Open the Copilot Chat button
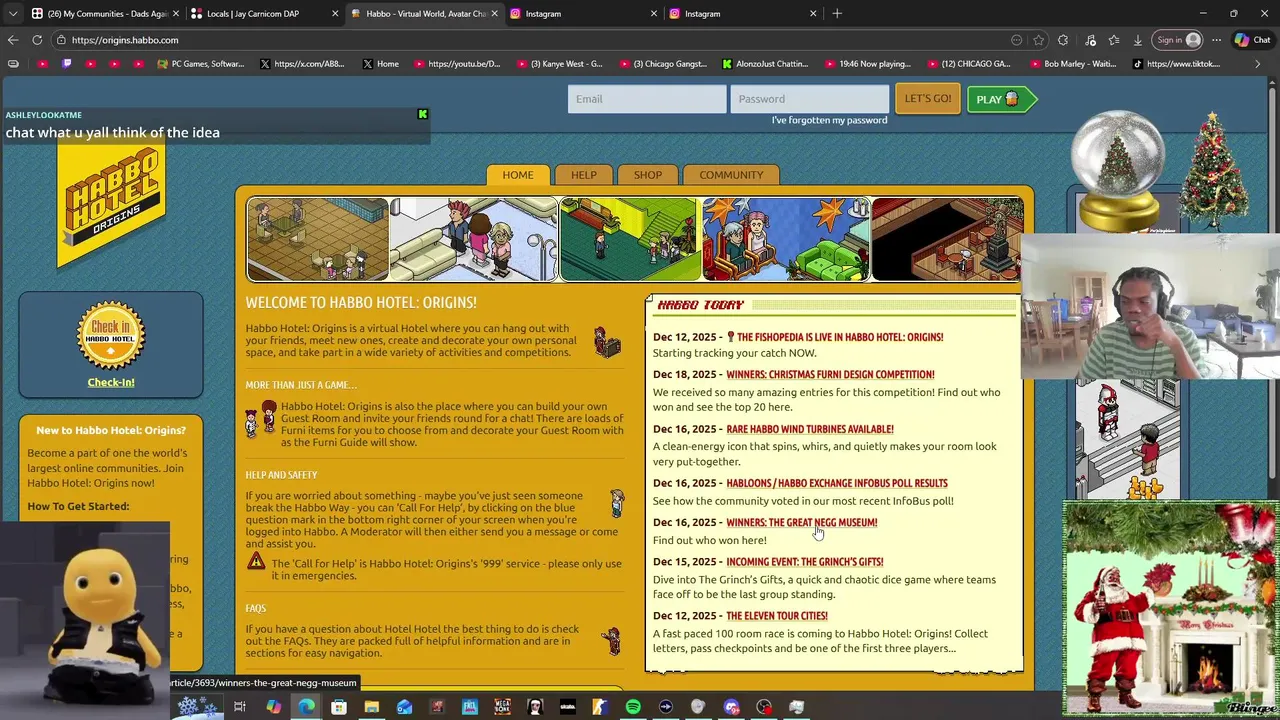The height and width of the screenshot is (720, 1280). pos(1253,40)
